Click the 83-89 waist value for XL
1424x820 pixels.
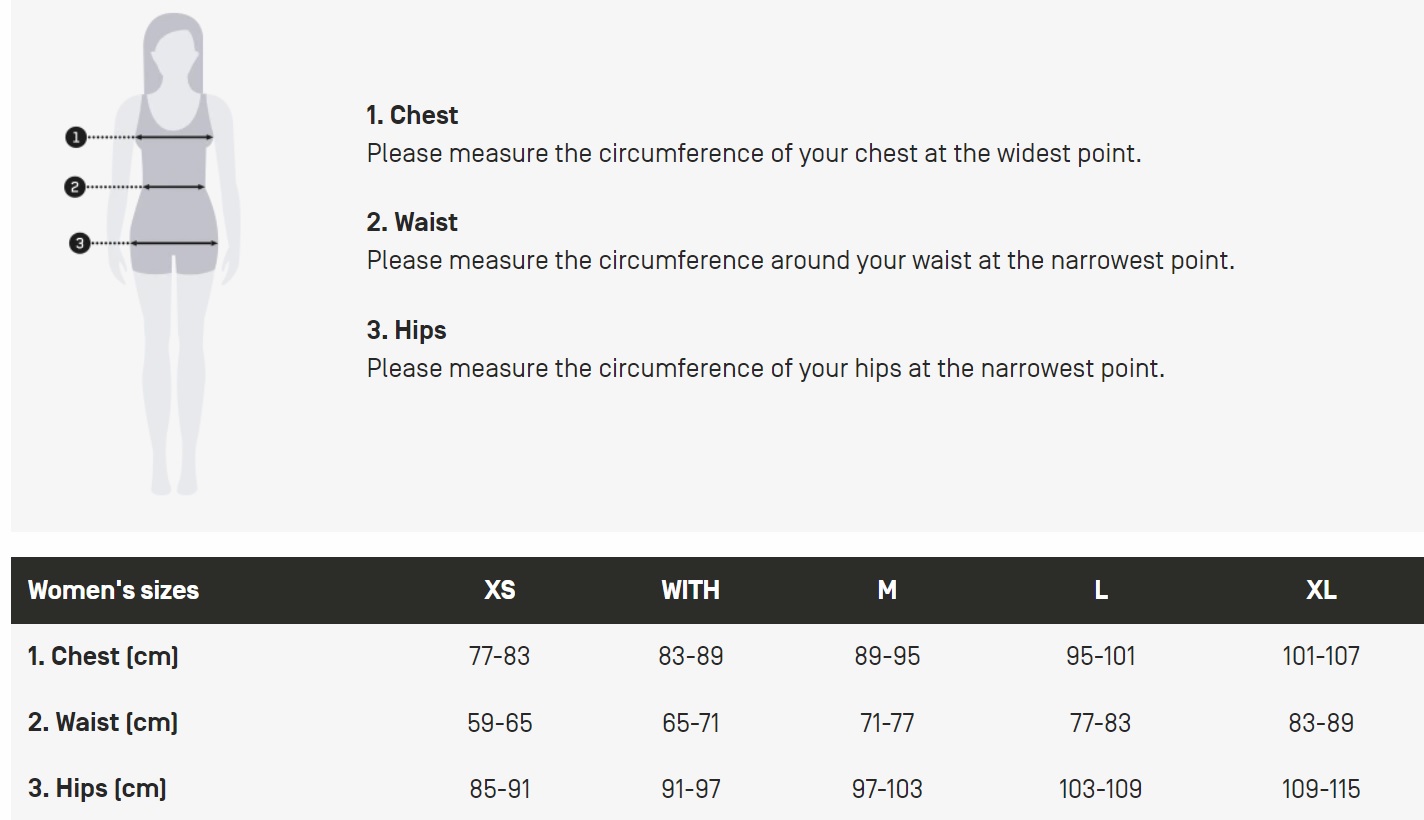point(1321,722)
